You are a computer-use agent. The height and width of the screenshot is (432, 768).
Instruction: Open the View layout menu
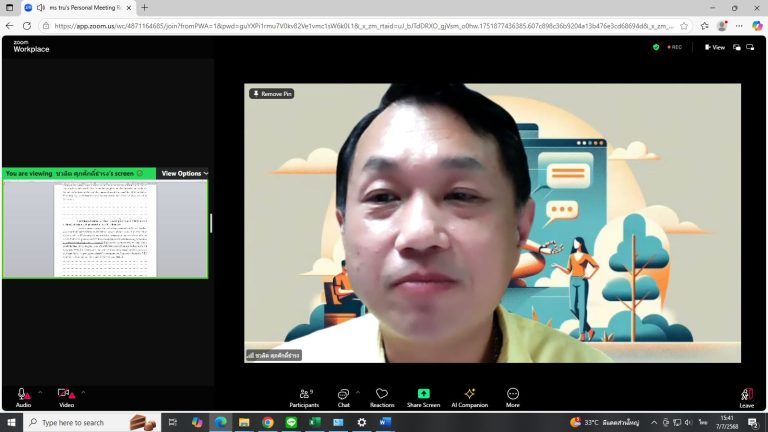click(715, 48)
